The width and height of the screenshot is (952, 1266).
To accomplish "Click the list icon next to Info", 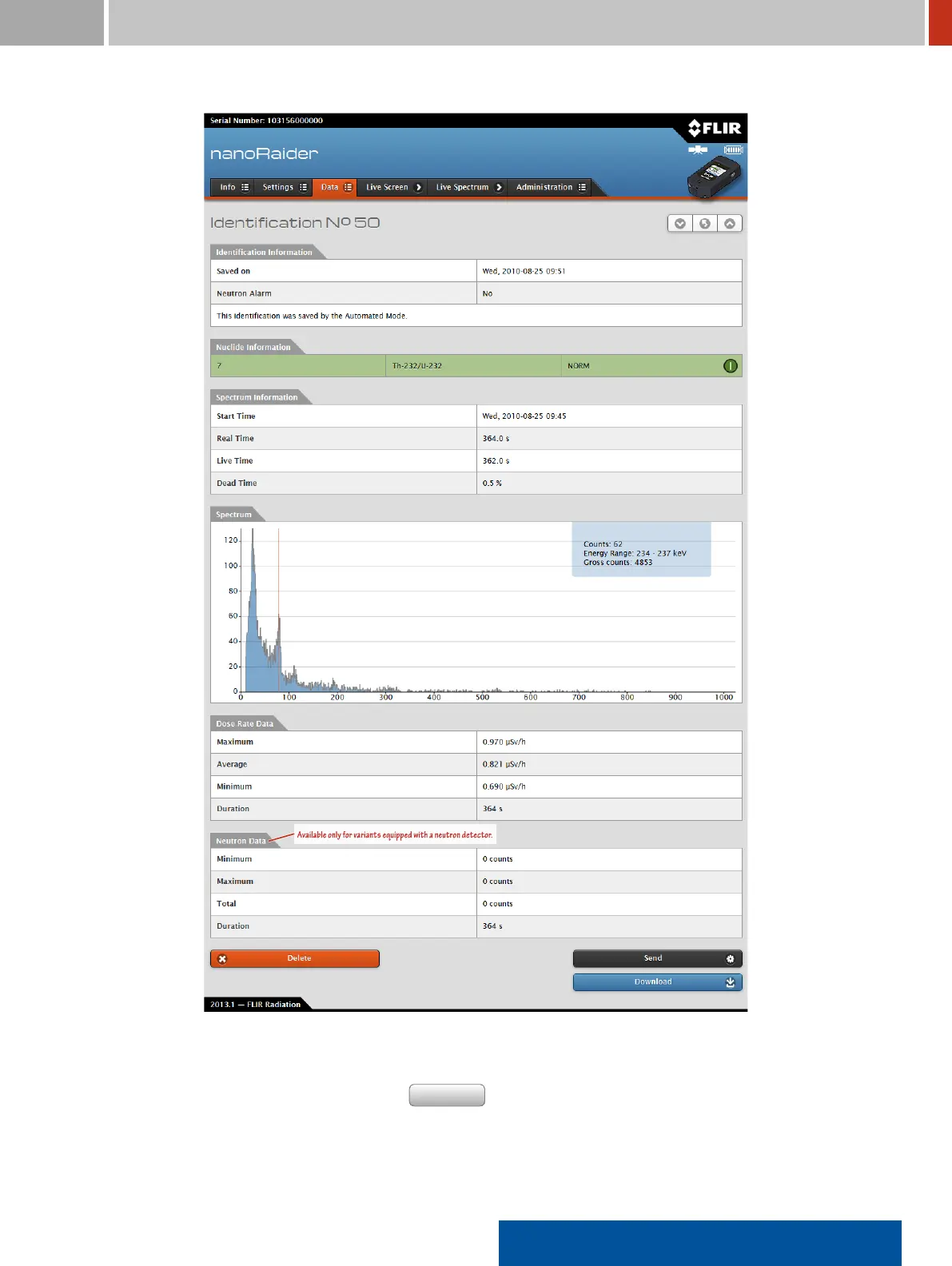I will 245,187.
